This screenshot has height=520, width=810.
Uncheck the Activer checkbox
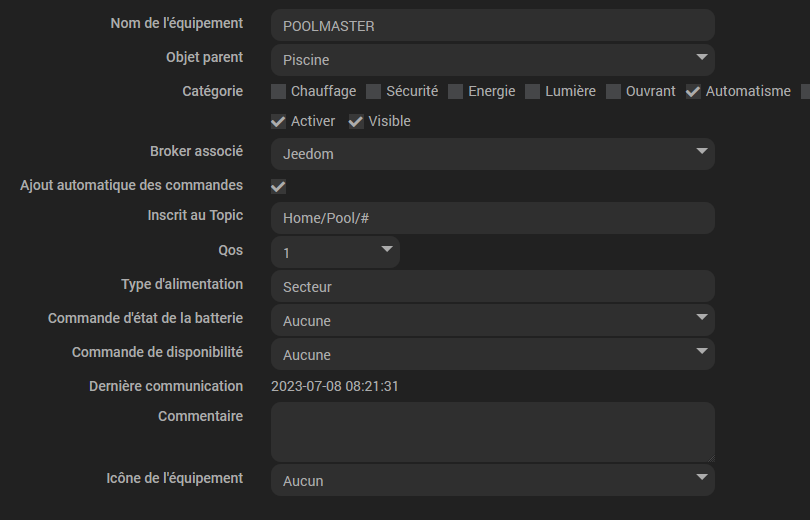[279, 122]
